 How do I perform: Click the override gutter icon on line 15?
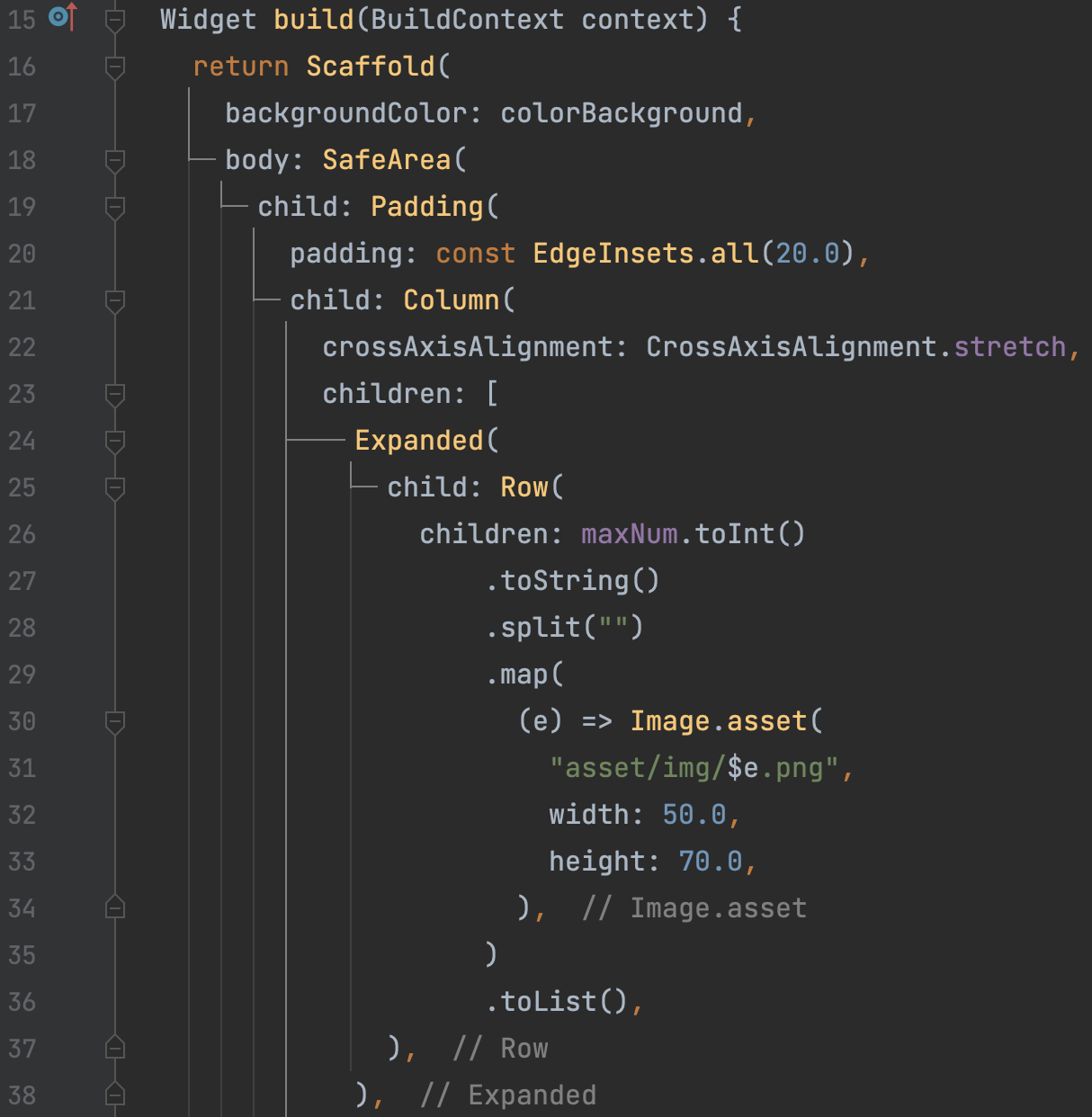point(64,17)
